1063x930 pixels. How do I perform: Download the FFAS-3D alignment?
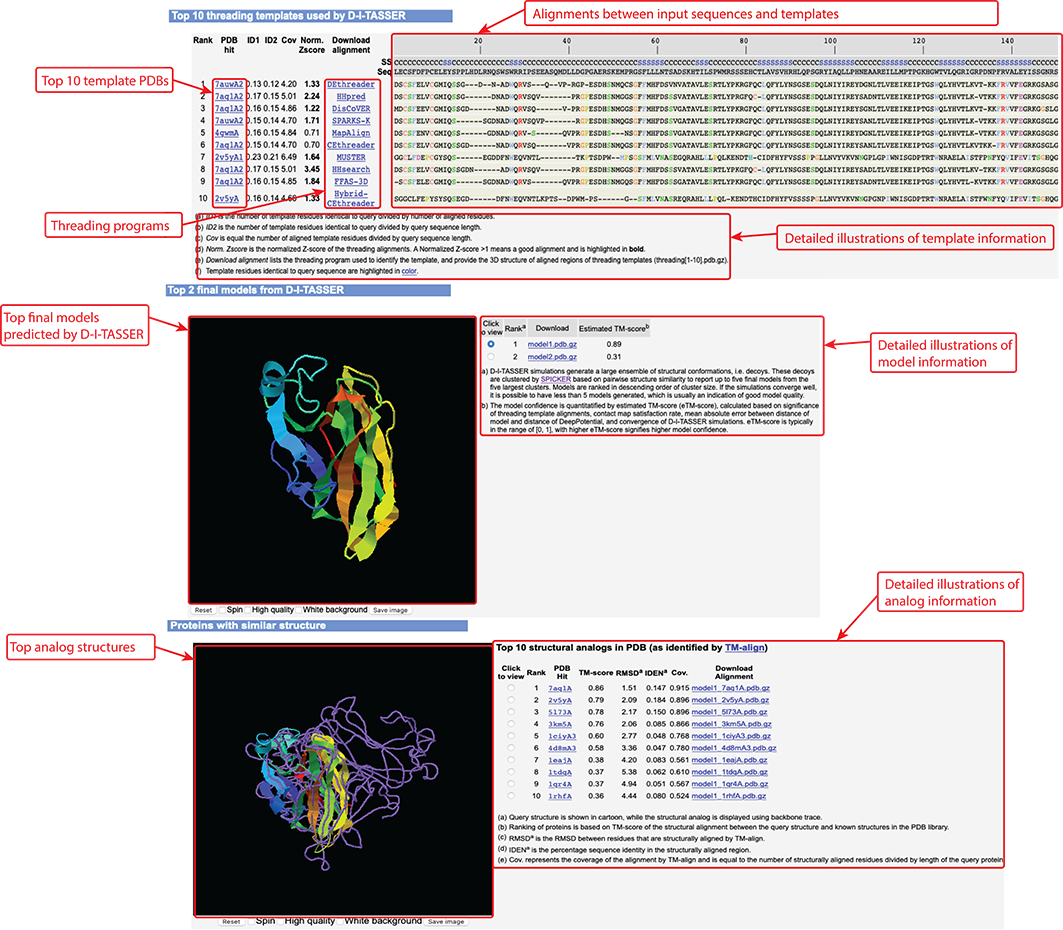coord(350,181)
